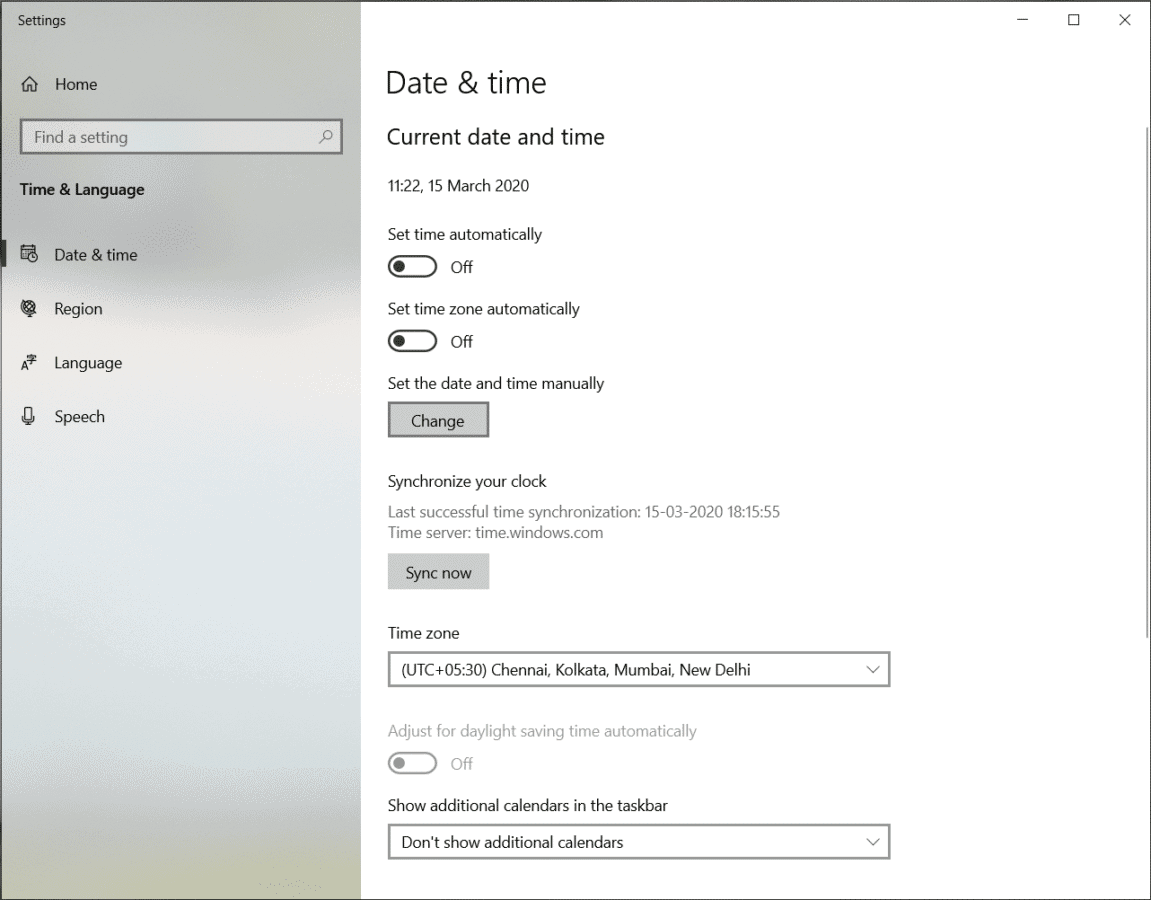
Task: Enable Set time zone automatically
Action: point(412,340)
